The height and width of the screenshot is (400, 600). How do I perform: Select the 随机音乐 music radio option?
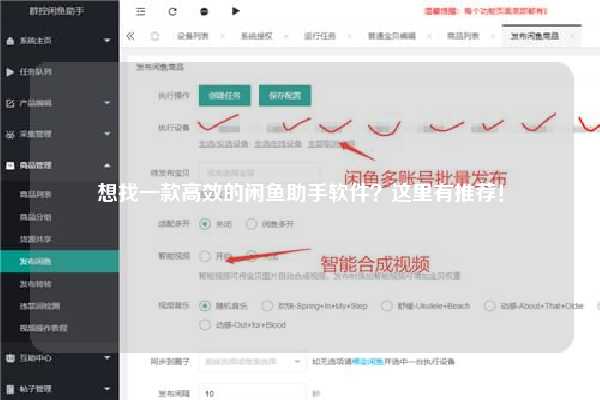[x=205, y=306]
